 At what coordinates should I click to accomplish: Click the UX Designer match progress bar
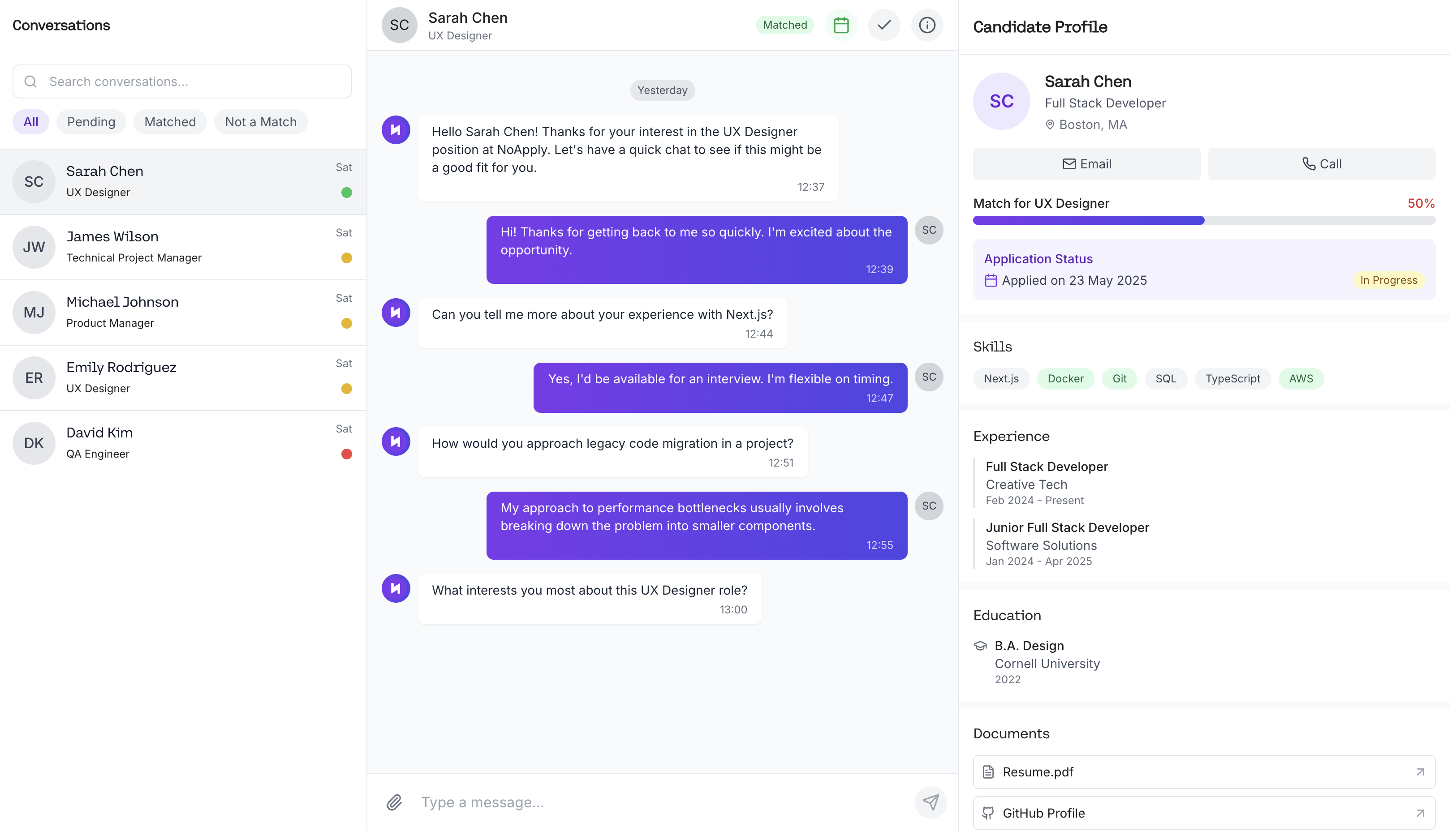click(x=1203, y=220)
